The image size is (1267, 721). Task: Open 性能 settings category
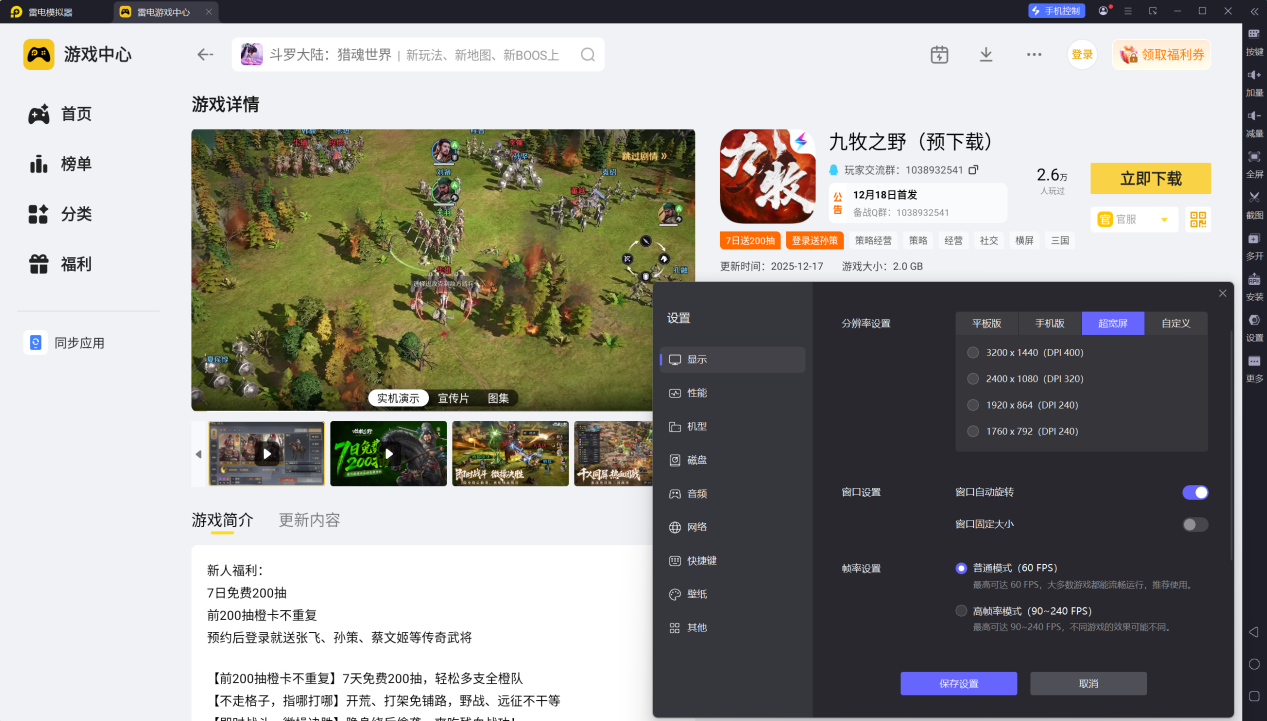[732, 393]
